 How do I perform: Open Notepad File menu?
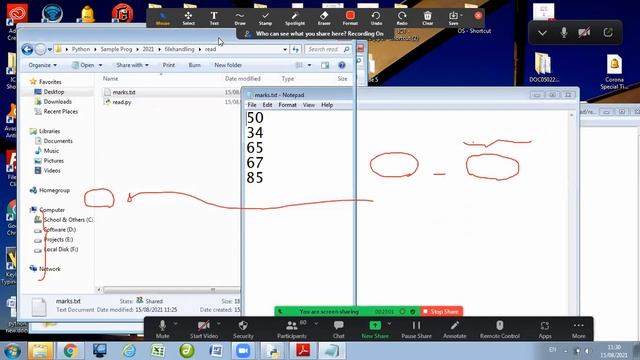pyautogui.click(x=252, y=105)
